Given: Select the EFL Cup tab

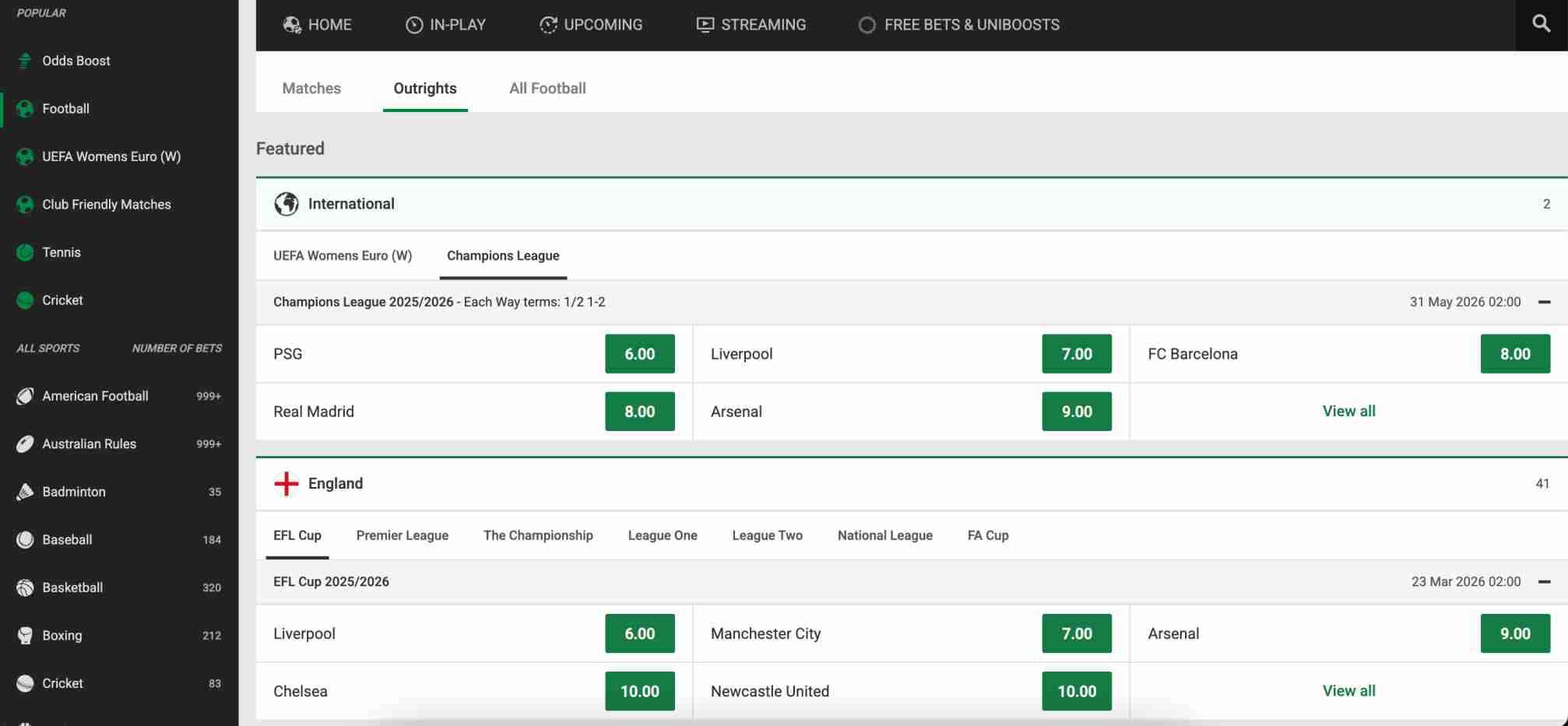Looking at the screenshot, I should coord(297,535).
